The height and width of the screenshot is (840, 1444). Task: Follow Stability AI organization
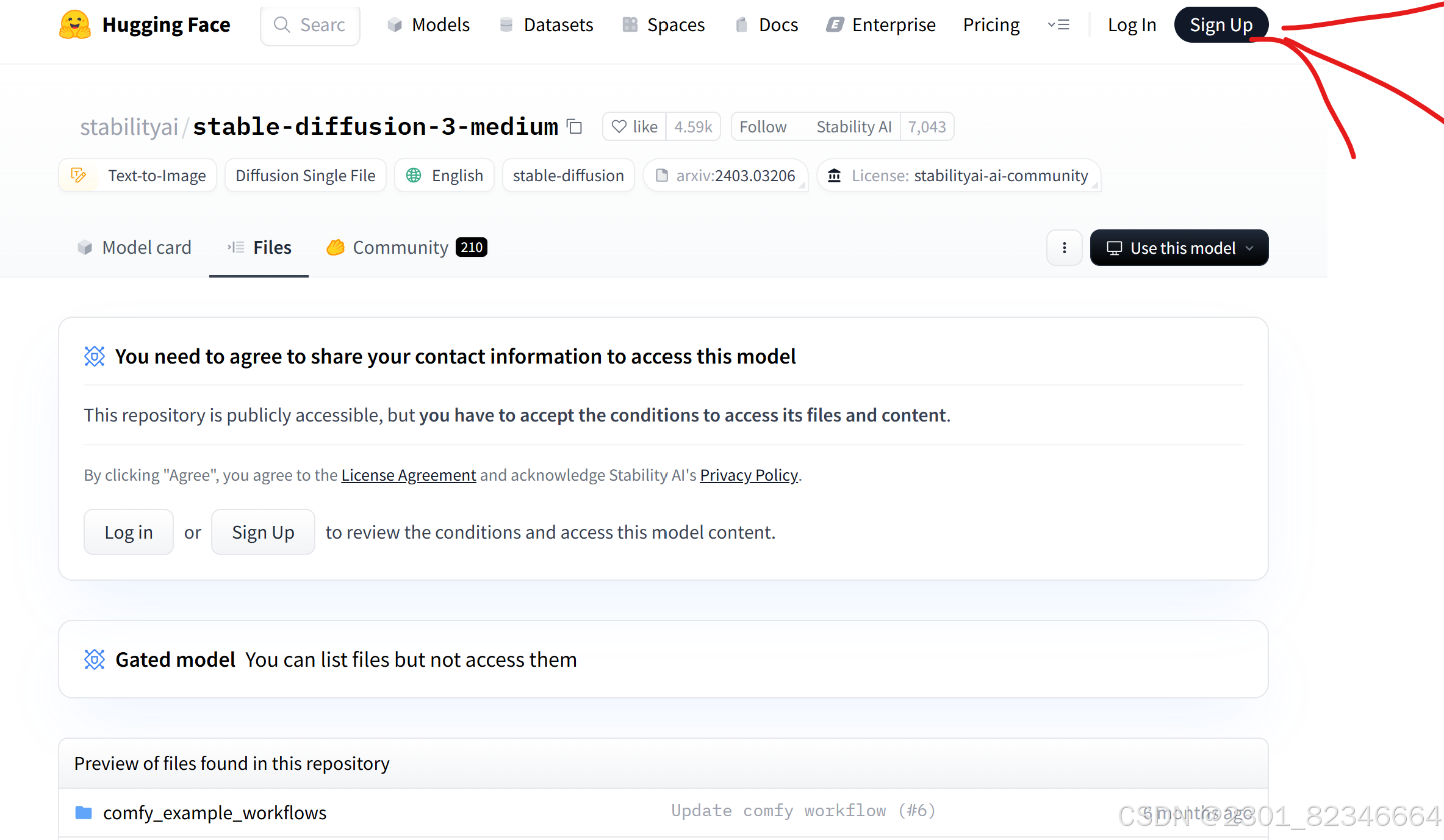pyautogui.click(x=763, y=126)
